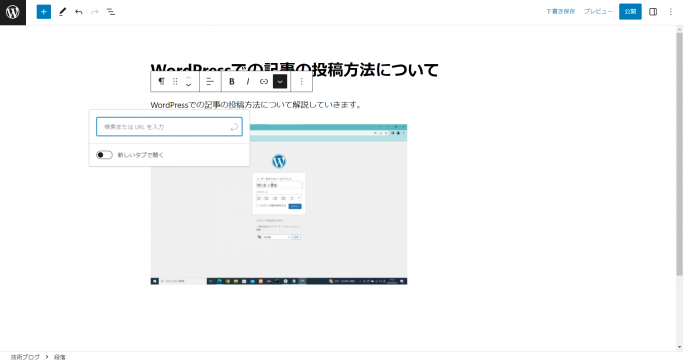Click the paragraph text about WordPress posting
Screen dimensions: 683x360
pyautogui.click(x=256, y=105)
